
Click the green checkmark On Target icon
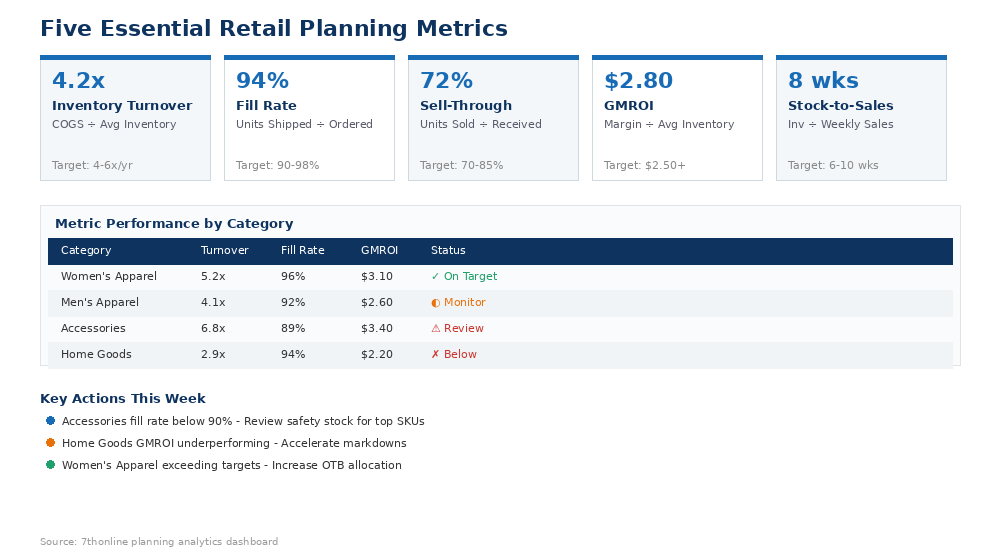tap(435, 277)
